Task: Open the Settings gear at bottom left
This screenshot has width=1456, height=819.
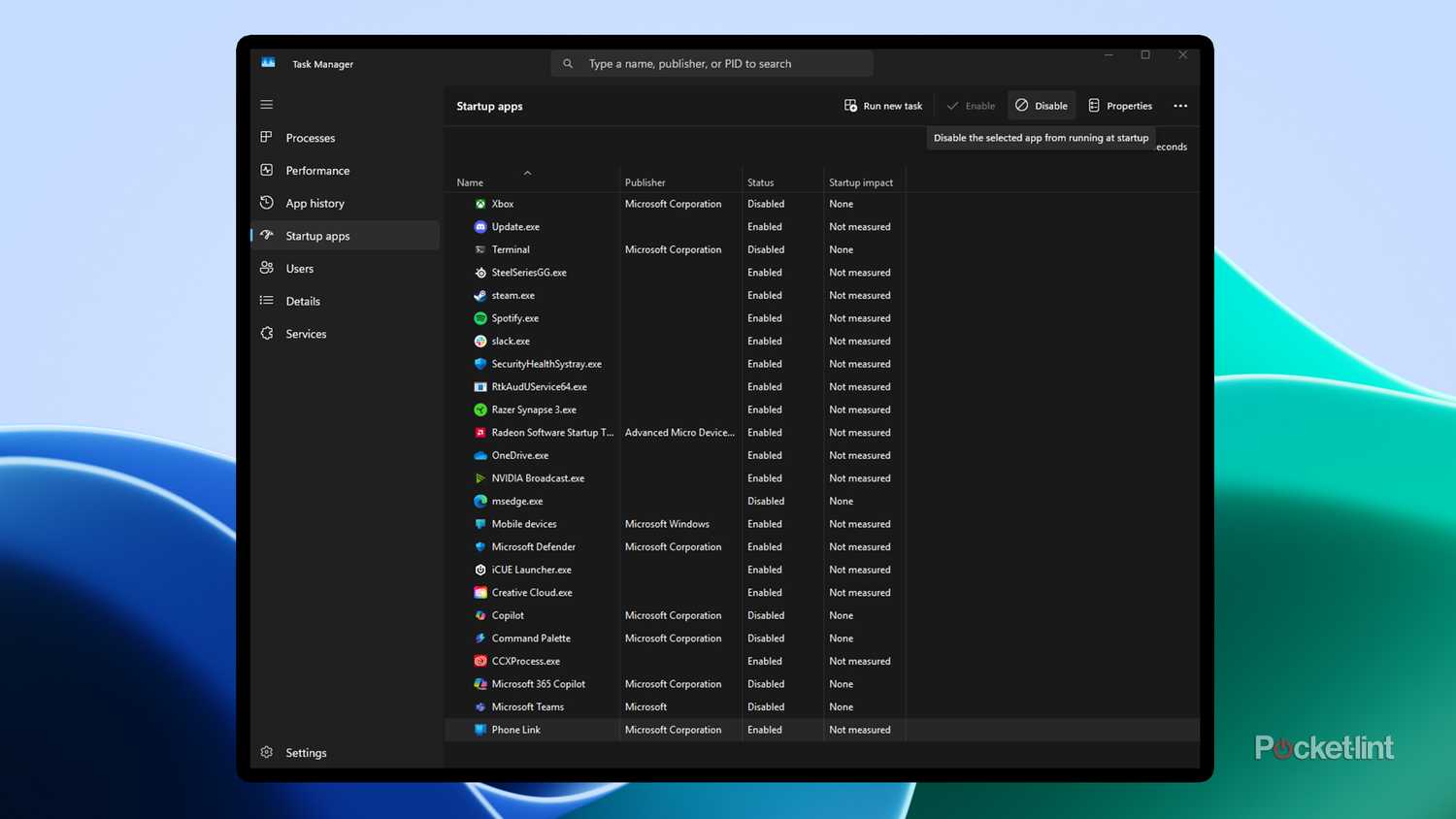Action: 266,752
